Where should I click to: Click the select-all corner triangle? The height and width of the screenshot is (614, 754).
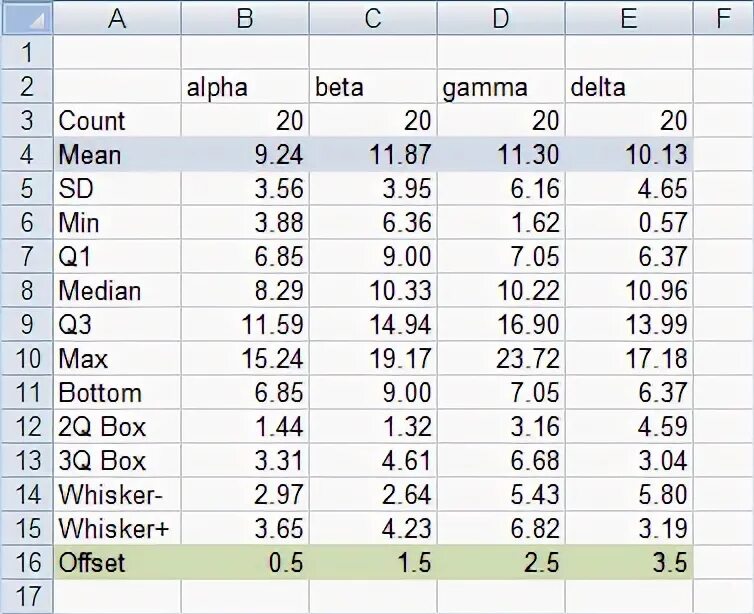coord(26,18)
